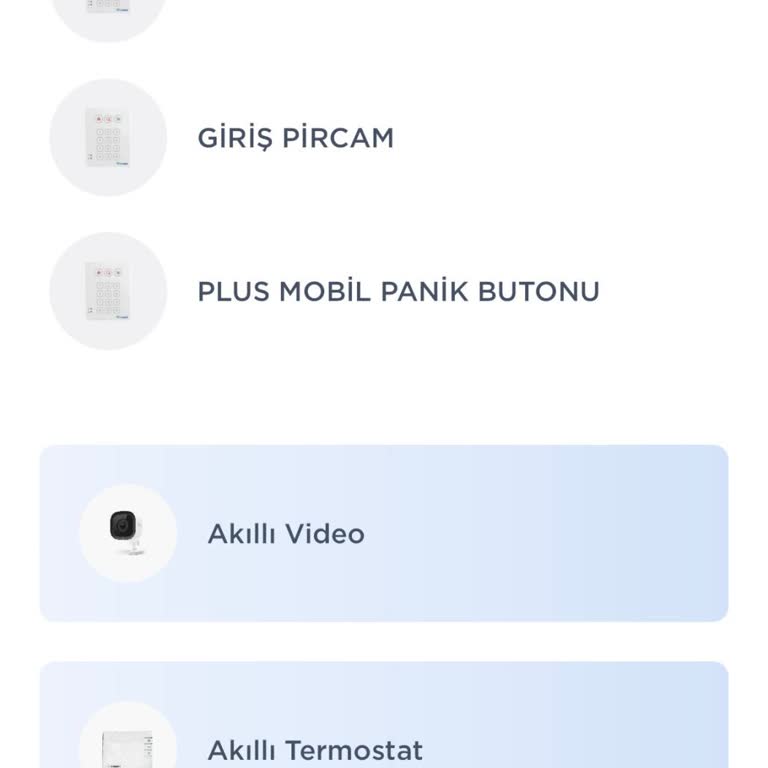The image size is (768, 768).
Task: Select the Akıllı Termostat text label
Action: point(315,750)
